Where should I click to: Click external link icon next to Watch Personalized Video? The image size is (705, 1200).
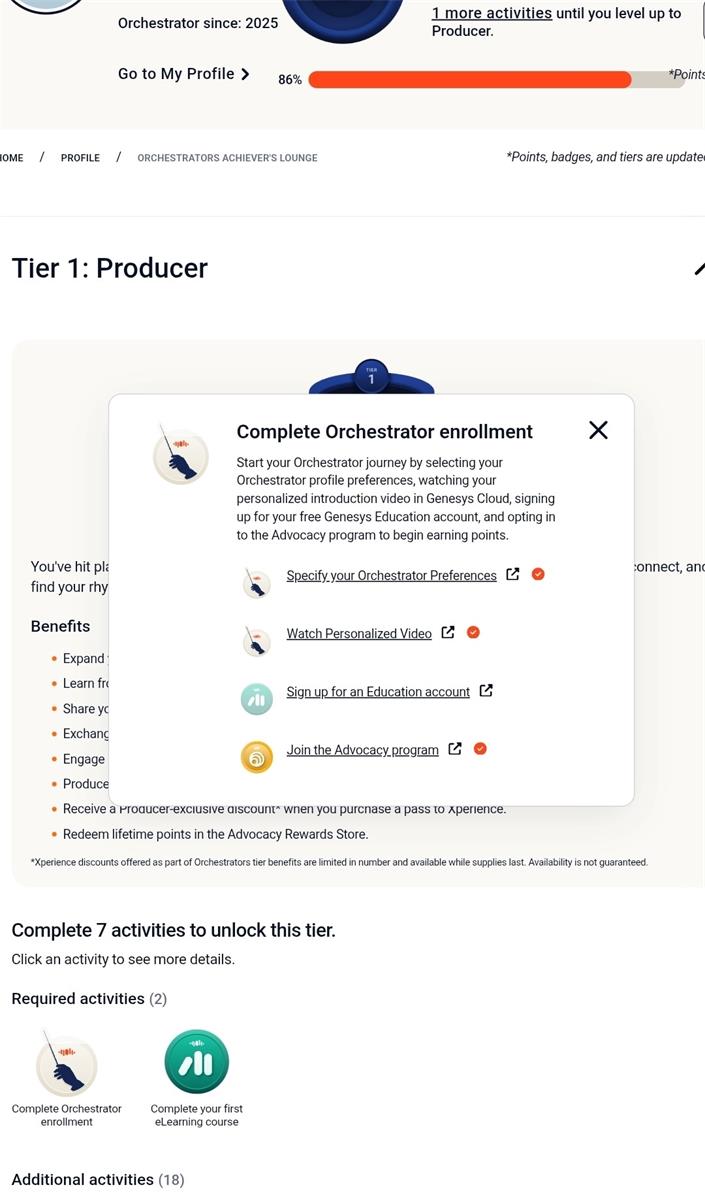[448, 632]
